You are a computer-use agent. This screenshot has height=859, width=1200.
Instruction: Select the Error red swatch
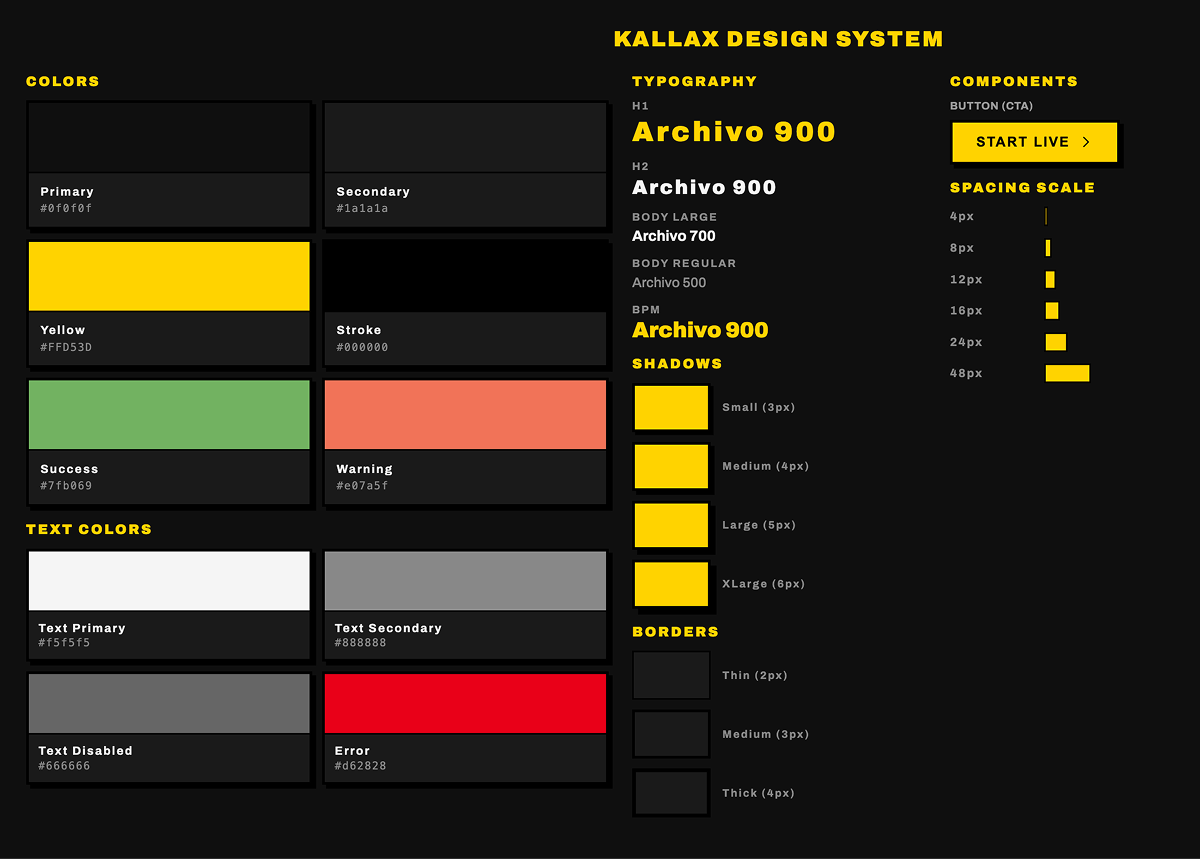[464, 703]
